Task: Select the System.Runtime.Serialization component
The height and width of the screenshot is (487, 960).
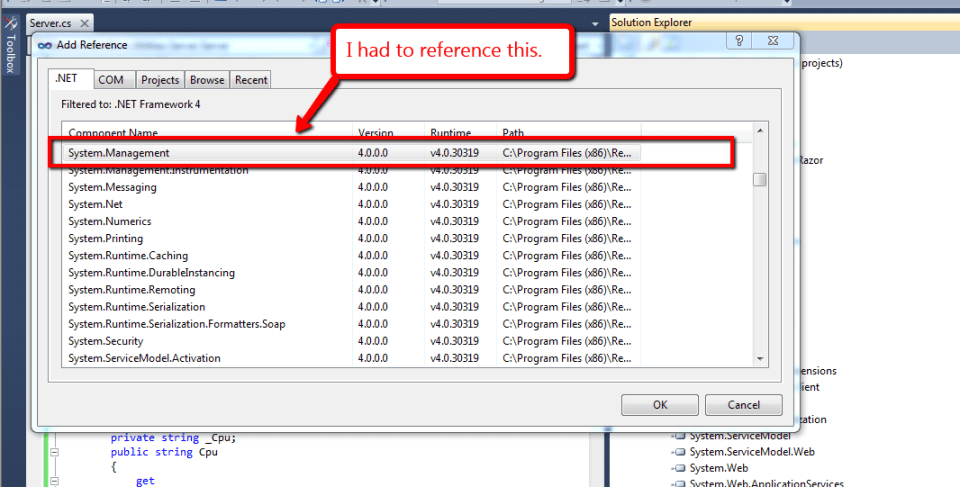Action: (137, 308)
